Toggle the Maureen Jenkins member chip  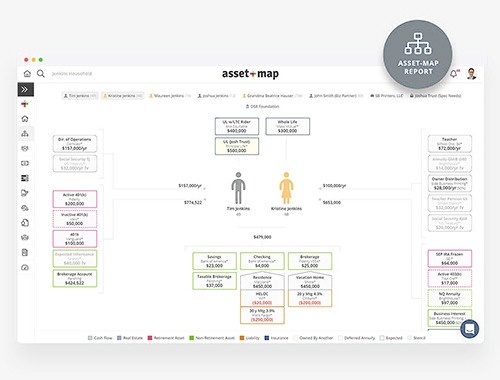tap(170, 96)
